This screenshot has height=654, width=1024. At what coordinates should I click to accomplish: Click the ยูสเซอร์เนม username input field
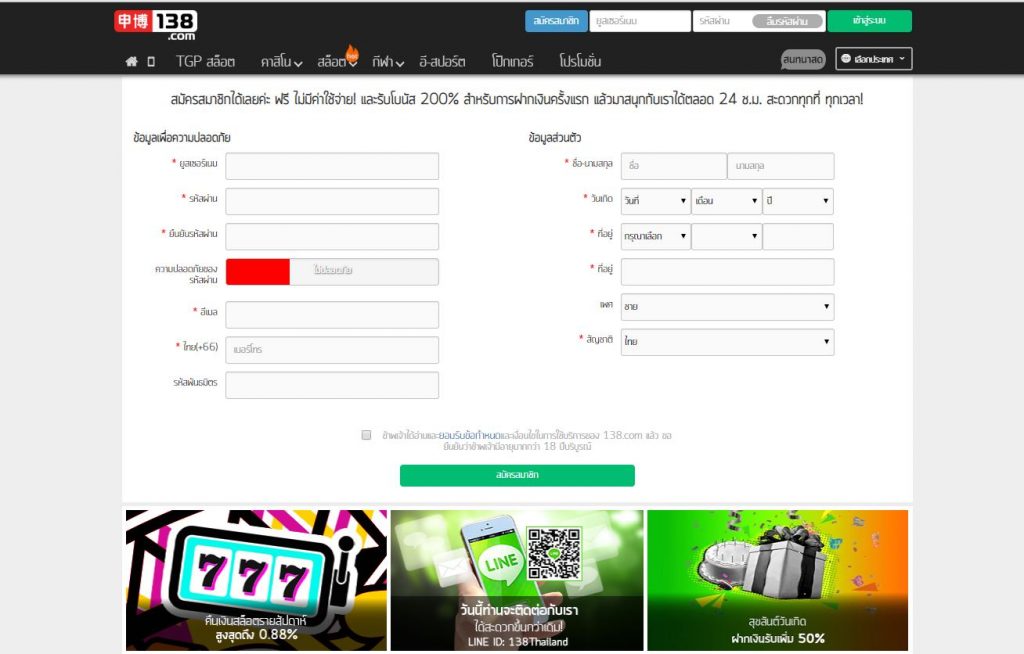click(x=332, y=166)
